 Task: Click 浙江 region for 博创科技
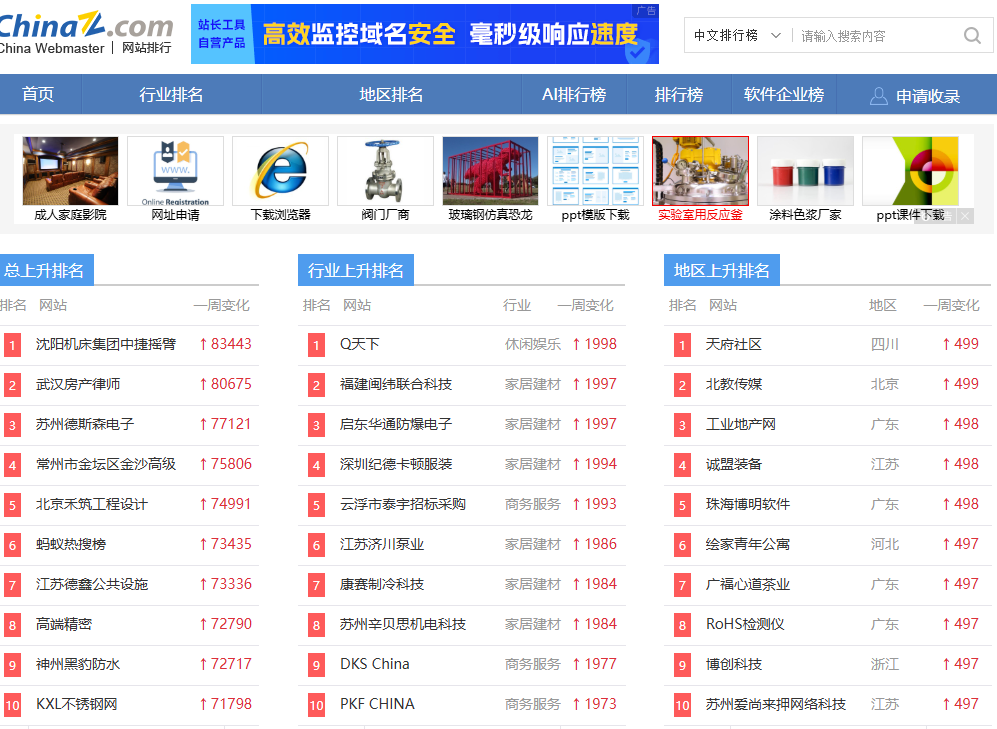(884, 664)
